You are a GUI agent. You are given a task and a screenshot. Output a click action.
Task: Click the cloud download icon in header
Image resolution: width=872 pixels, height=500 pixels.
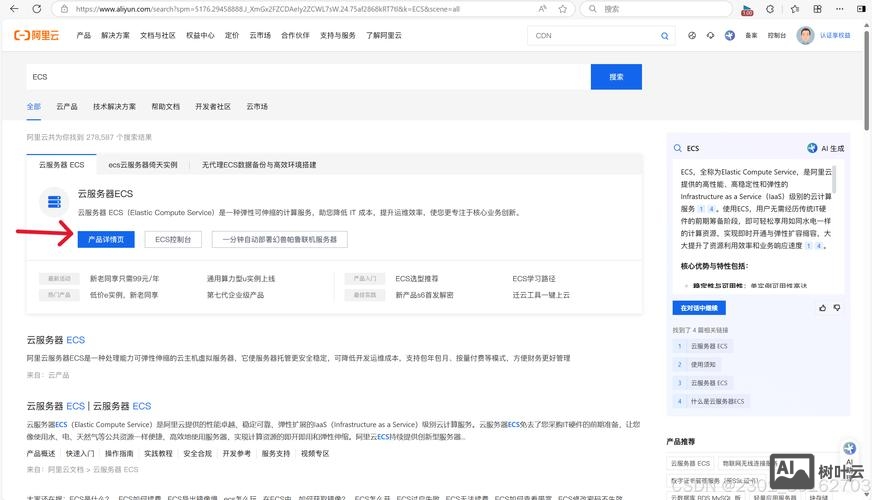coord(711,36)
